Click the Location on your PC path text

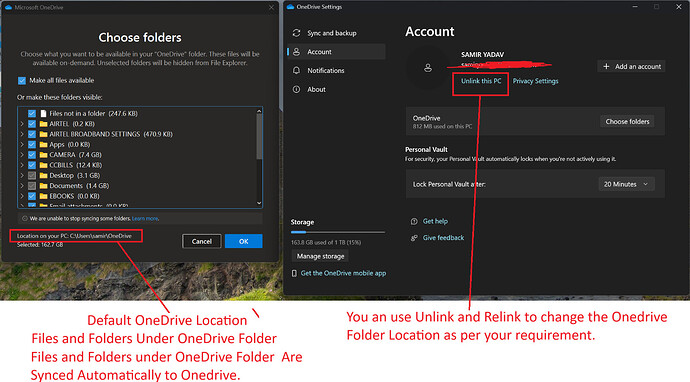[x=74, y=236]
